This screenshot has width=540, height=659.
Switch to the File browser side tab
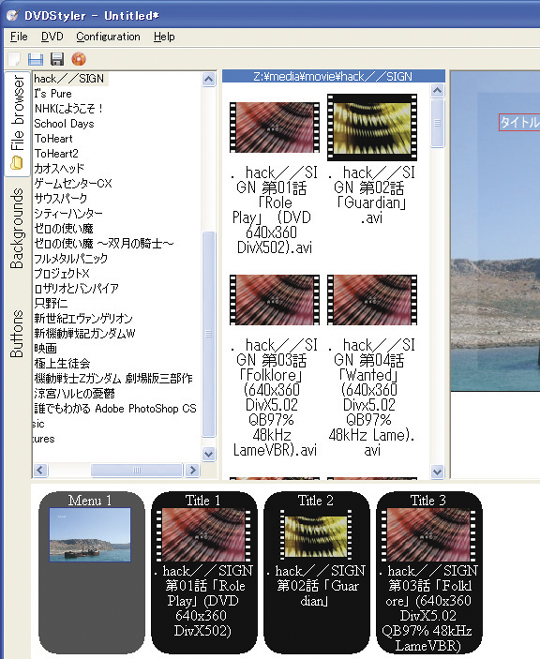pyautogui.click(x=17, y=124)
